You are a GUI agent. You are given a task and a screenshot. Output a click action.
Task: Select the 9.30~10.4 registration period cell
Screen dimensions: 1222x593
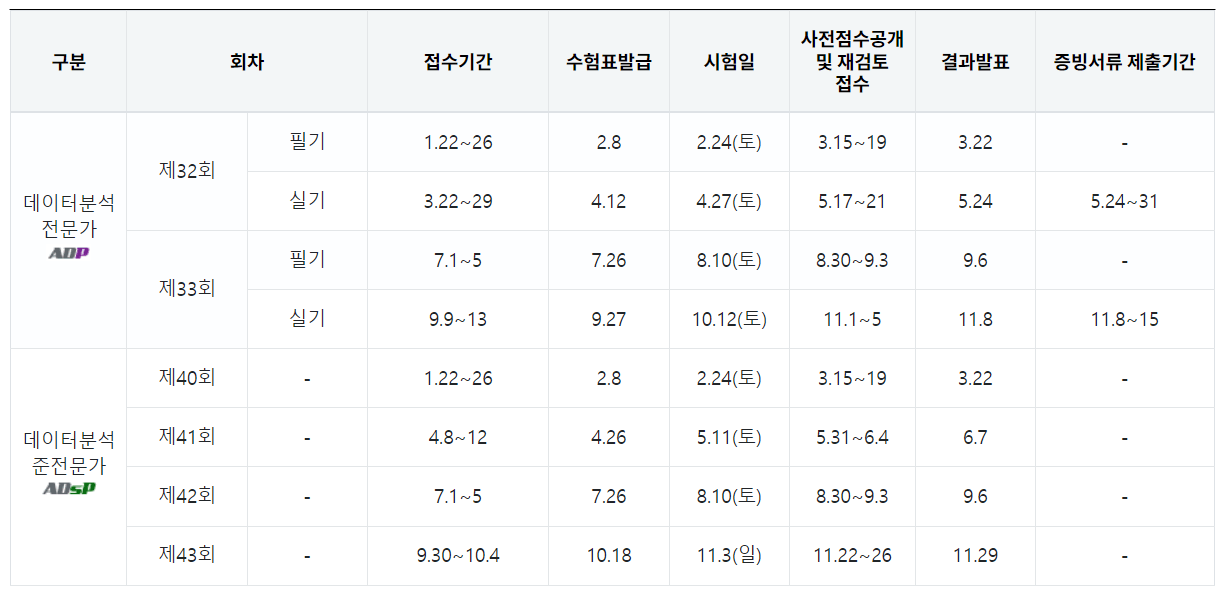pos(458,555)
